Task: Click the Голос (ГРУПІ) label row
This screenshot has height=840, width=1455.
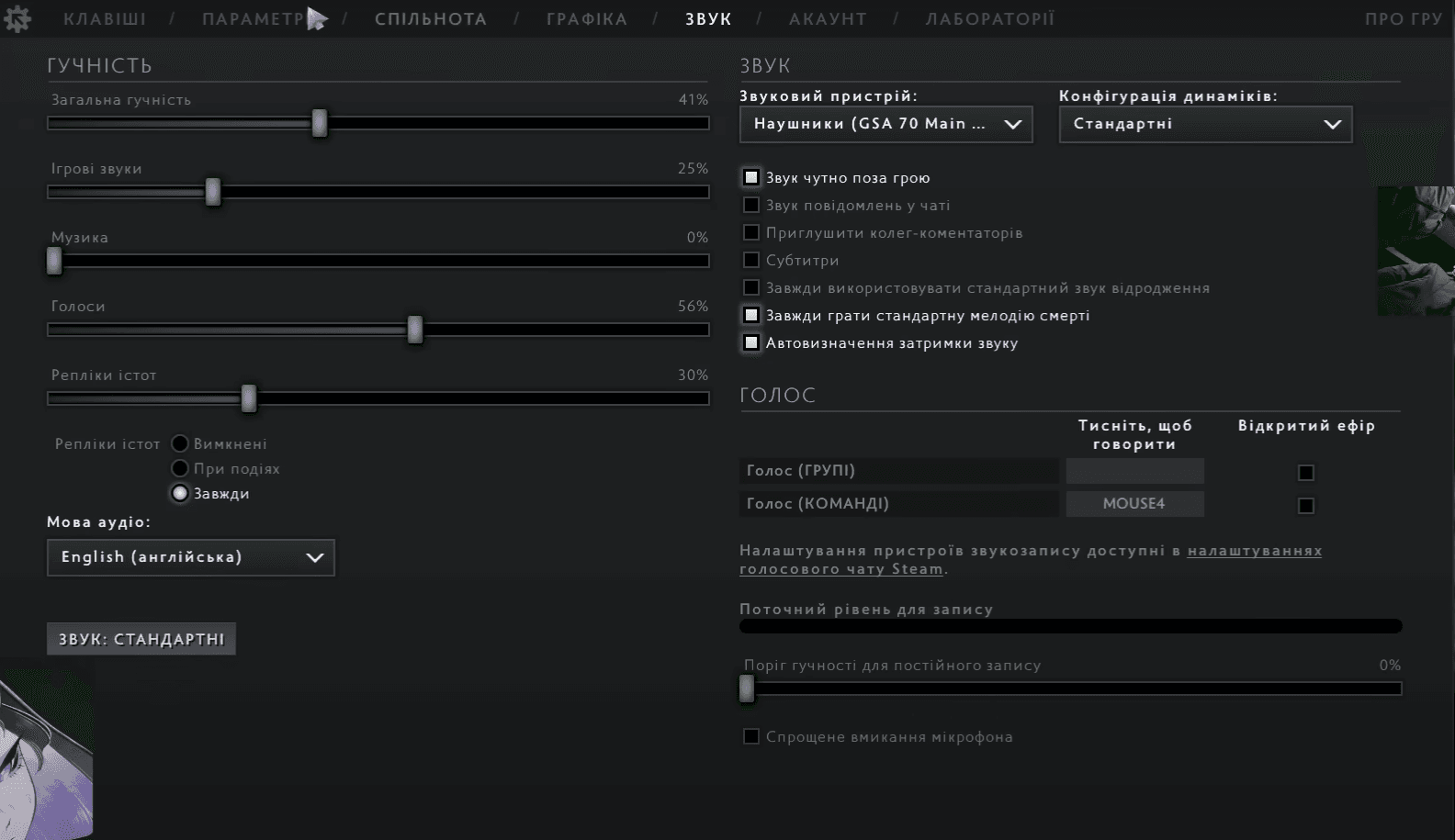Action: 898,471
